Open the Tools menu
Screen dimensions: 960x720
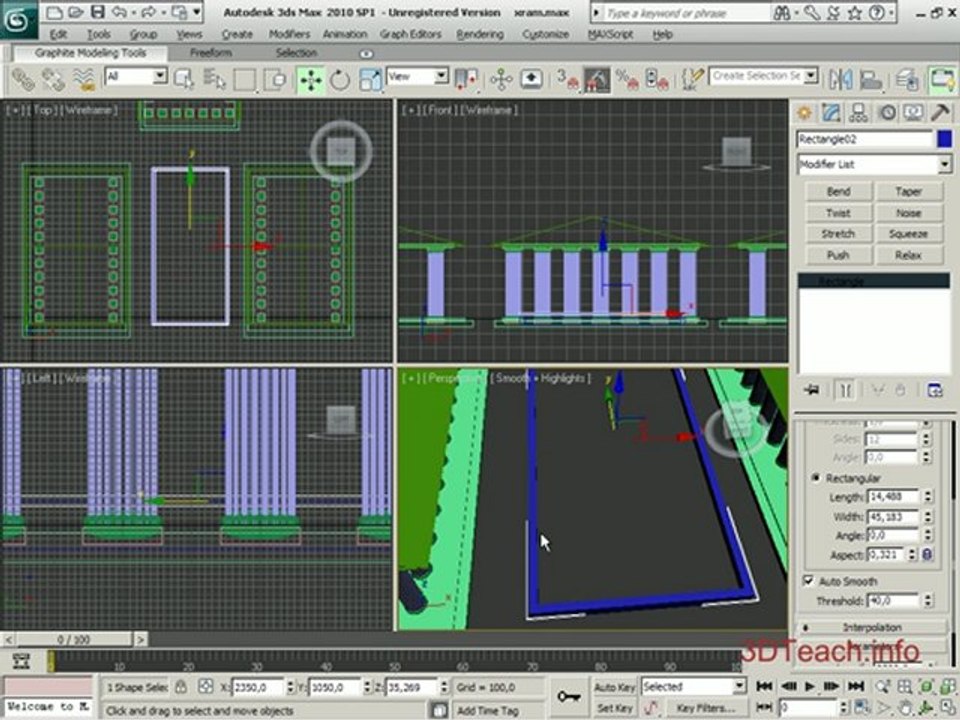tap(99, 35)
